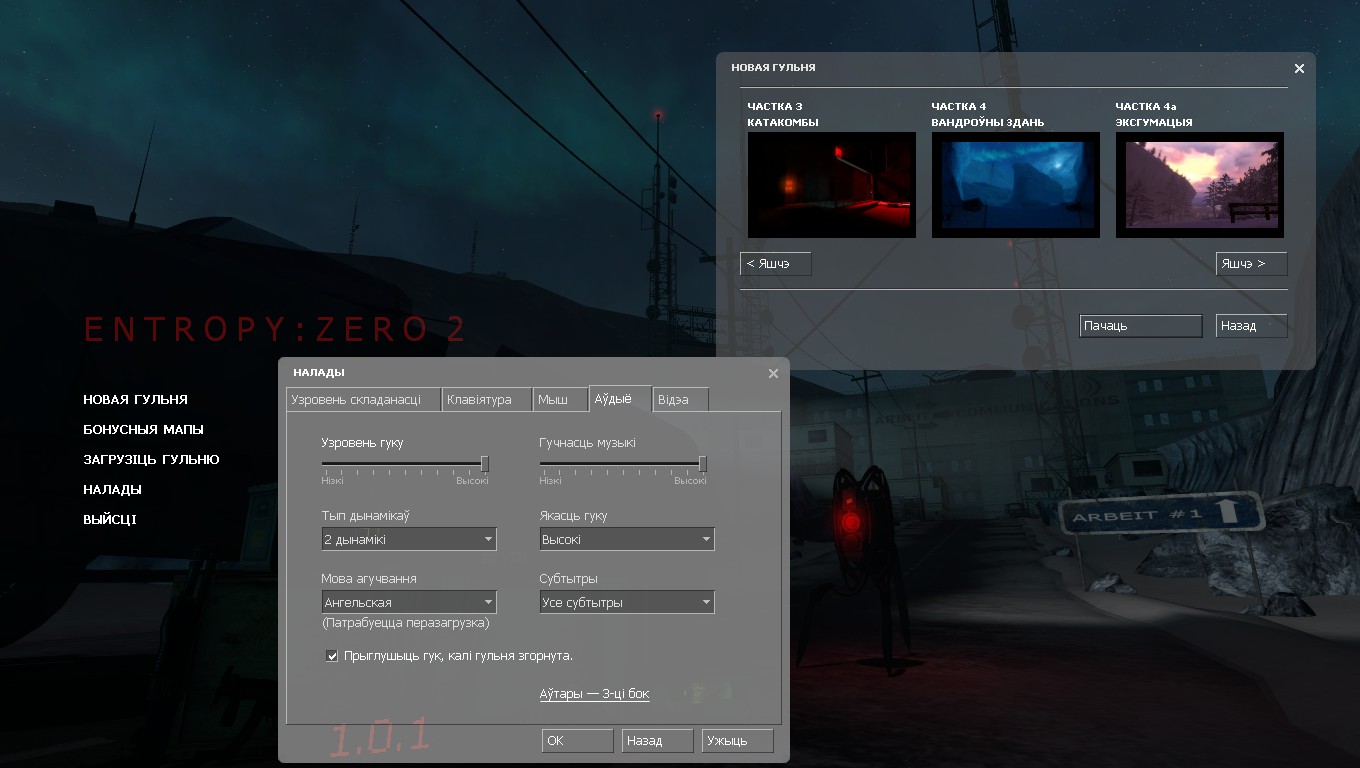
Task: Select the Частка 3 Катакомбы thumbnail
Action: click(x=831, y=184)
